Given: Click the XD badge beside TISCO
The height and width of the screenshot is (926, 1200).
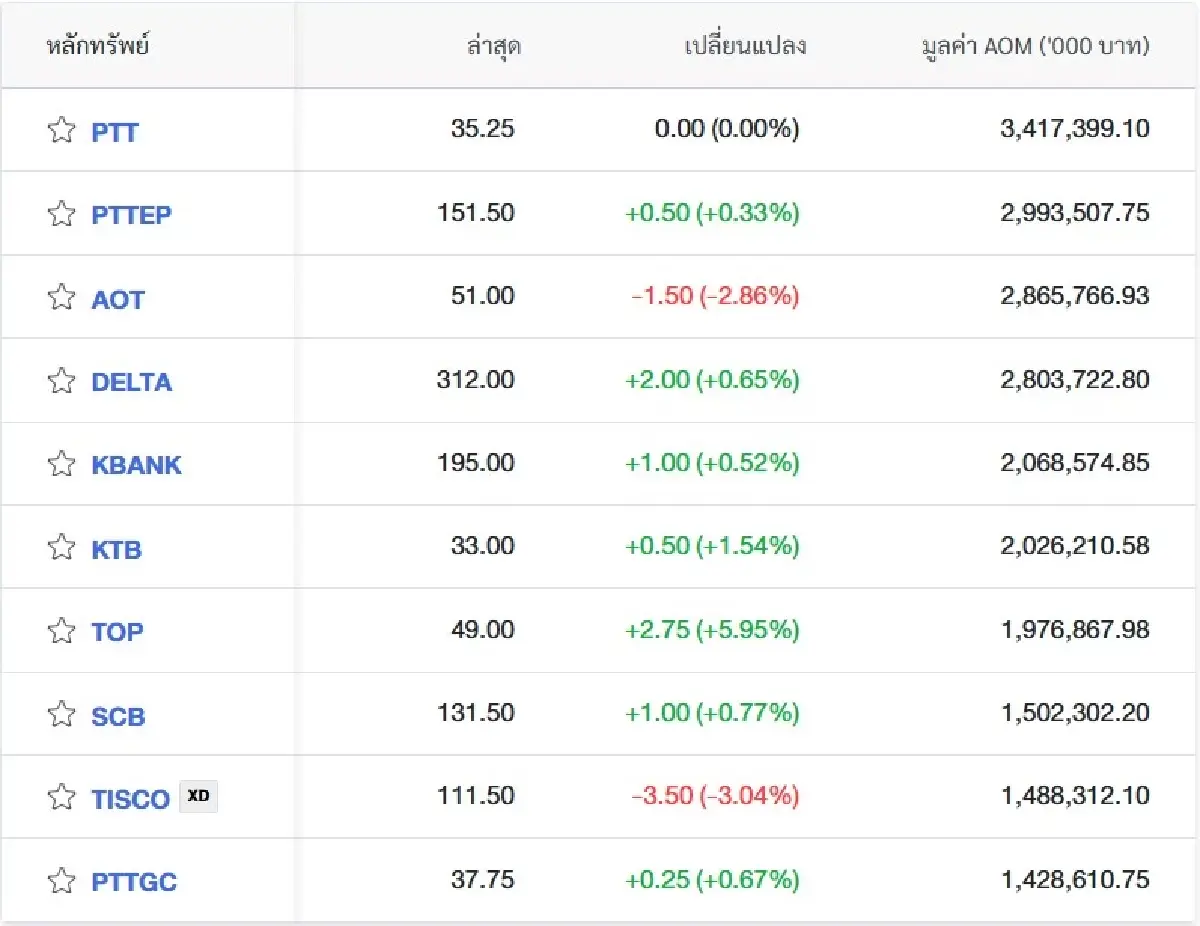Looking at the screenshot, I should click(x=198, y=796).
